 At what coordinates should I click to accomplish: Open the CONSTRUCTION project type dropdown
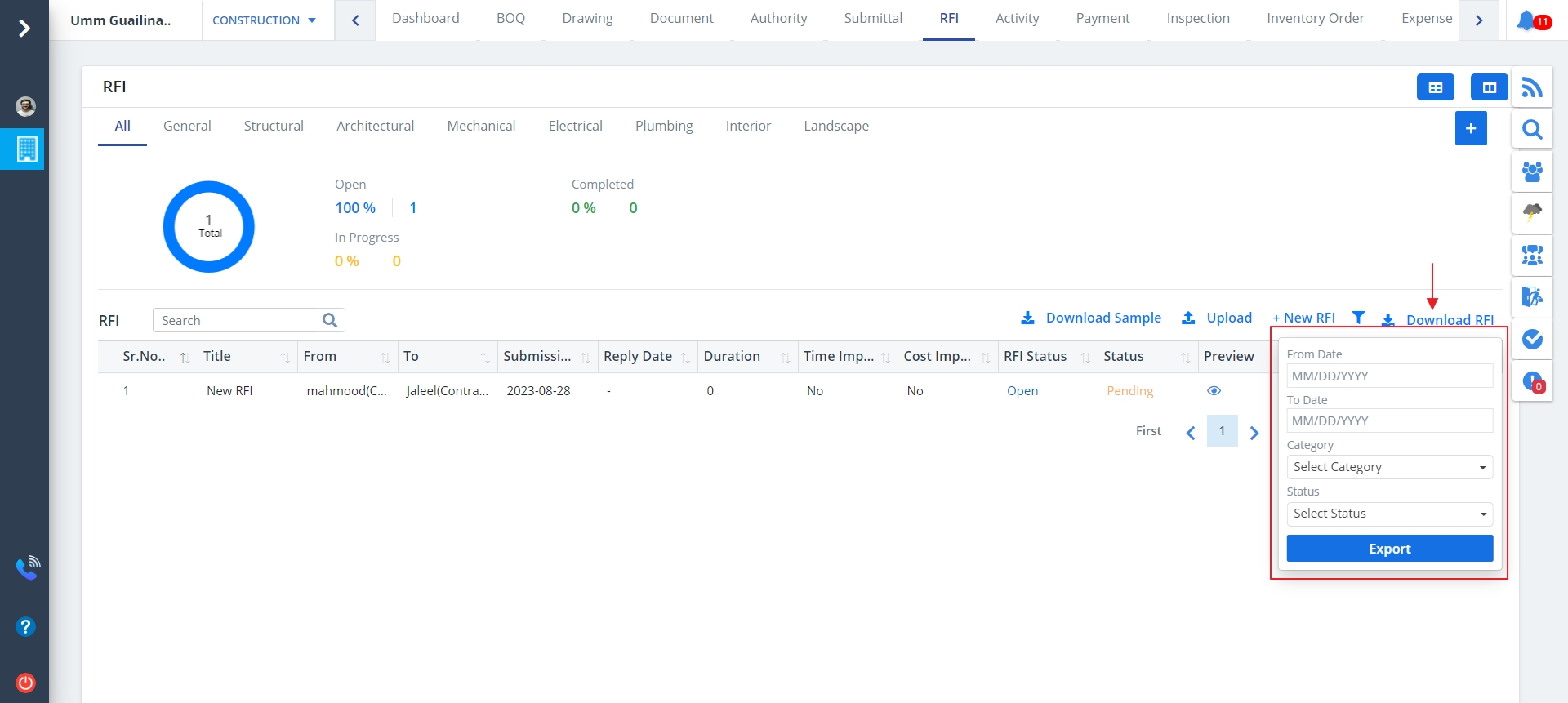coord(264,20)
